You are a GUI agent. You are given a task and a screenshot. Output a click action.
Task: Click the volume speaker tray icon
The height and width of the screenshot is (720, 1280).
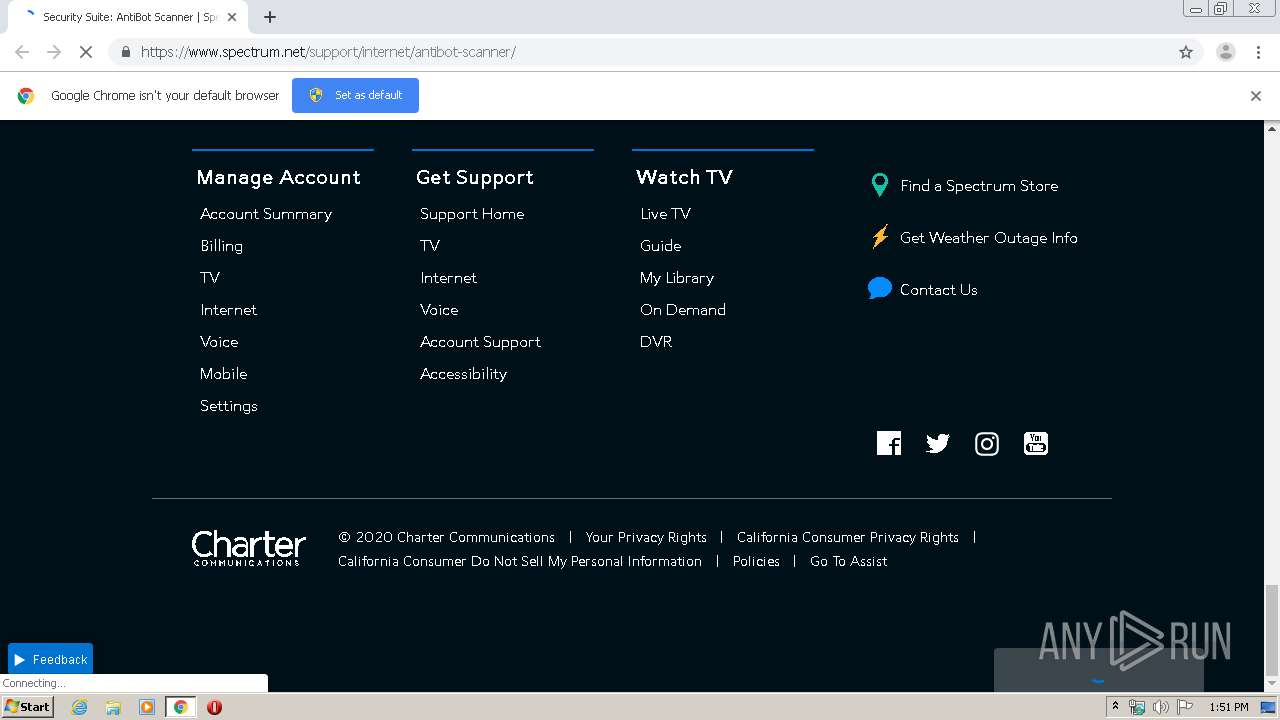1161,707
